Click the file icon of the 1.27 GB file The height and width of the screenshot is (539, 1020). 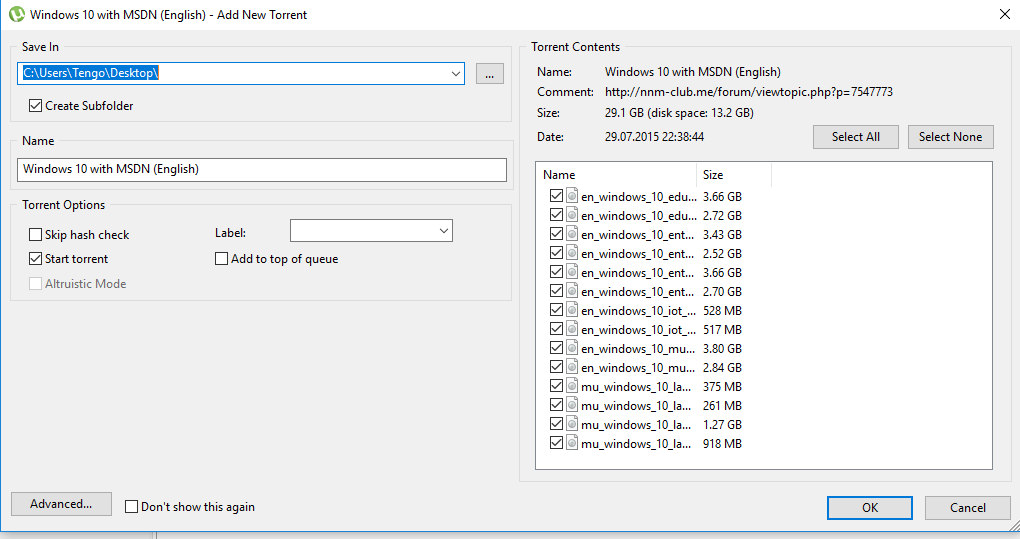pyautogui.click(x=573, y=424)
